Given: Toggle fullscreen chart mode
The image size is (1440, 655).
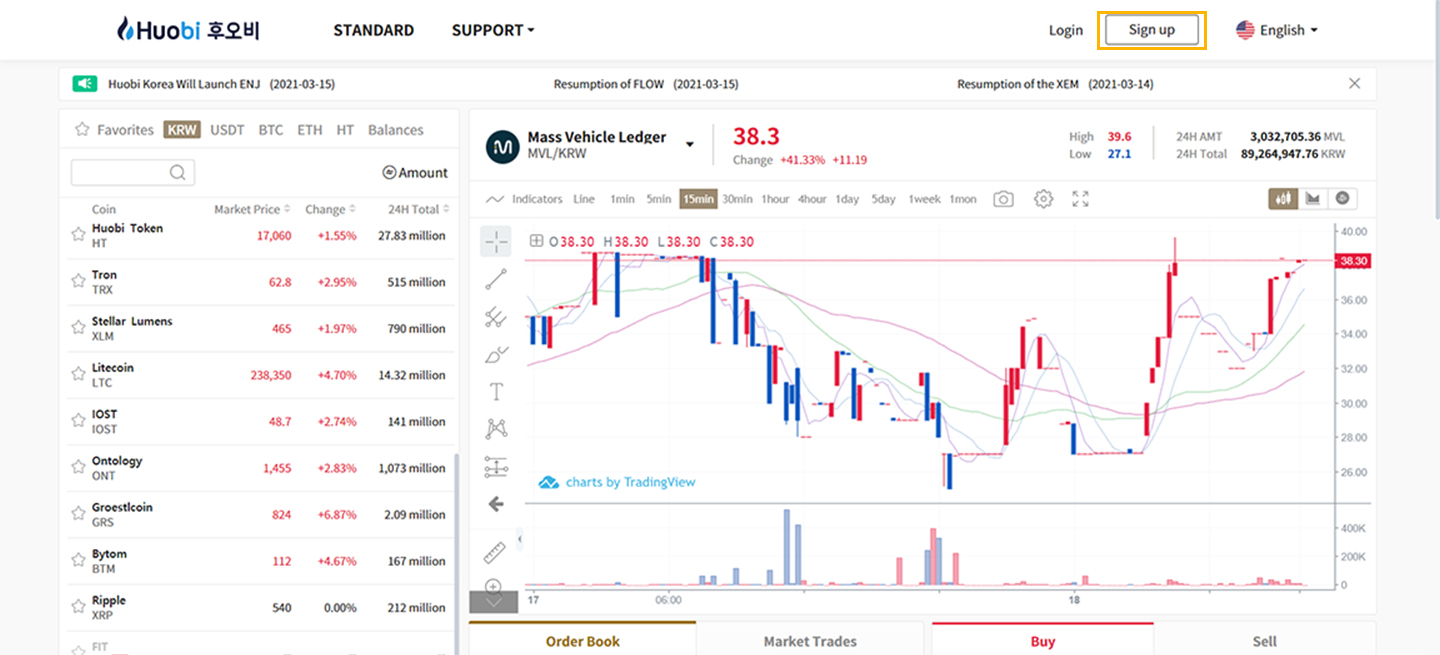Looking at the screenshot, I should (x=1080, y=199).
